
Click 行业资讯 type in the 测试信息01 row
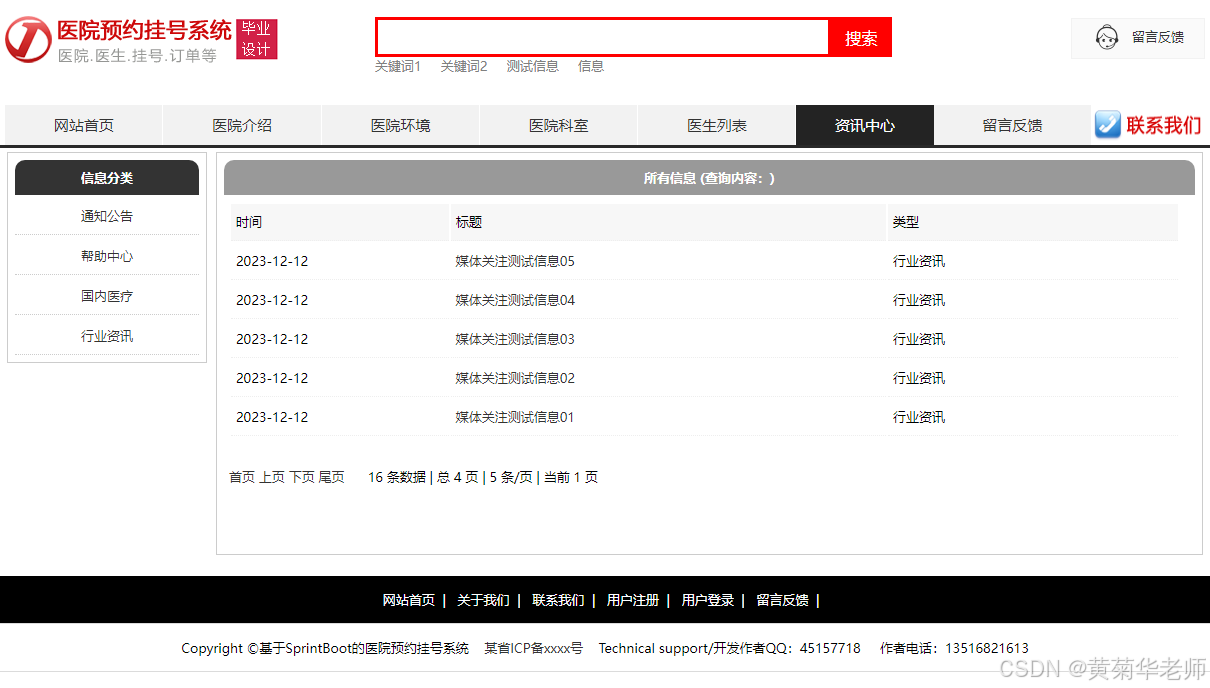[919, 417]
